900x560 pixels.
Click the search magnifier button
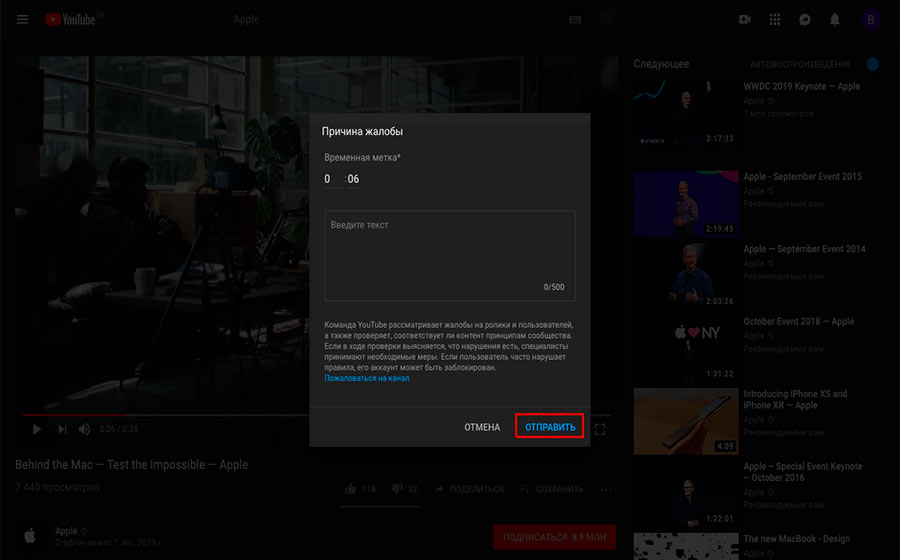click(608, 20)
